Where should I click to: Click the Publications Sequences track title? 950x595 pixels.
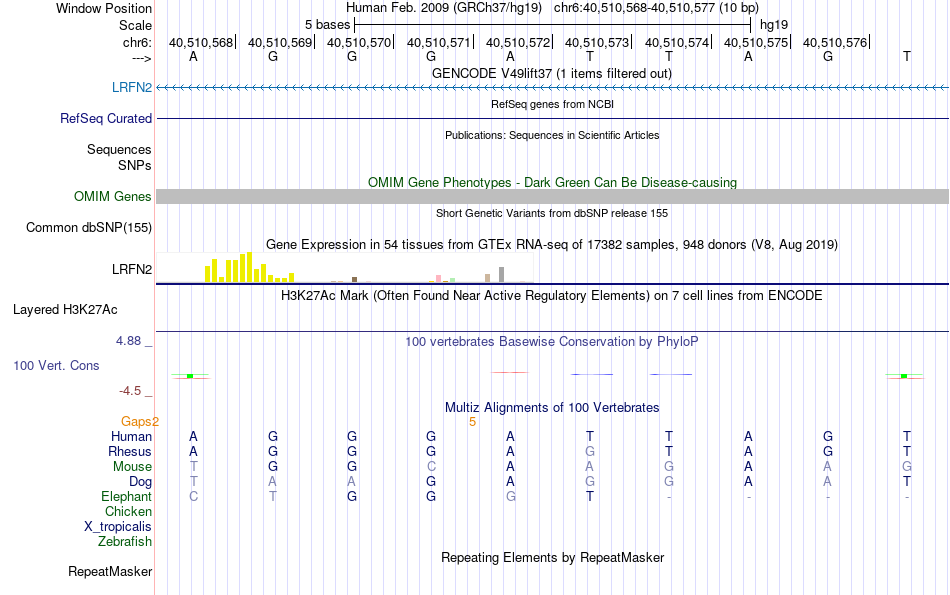pos(552,135)
